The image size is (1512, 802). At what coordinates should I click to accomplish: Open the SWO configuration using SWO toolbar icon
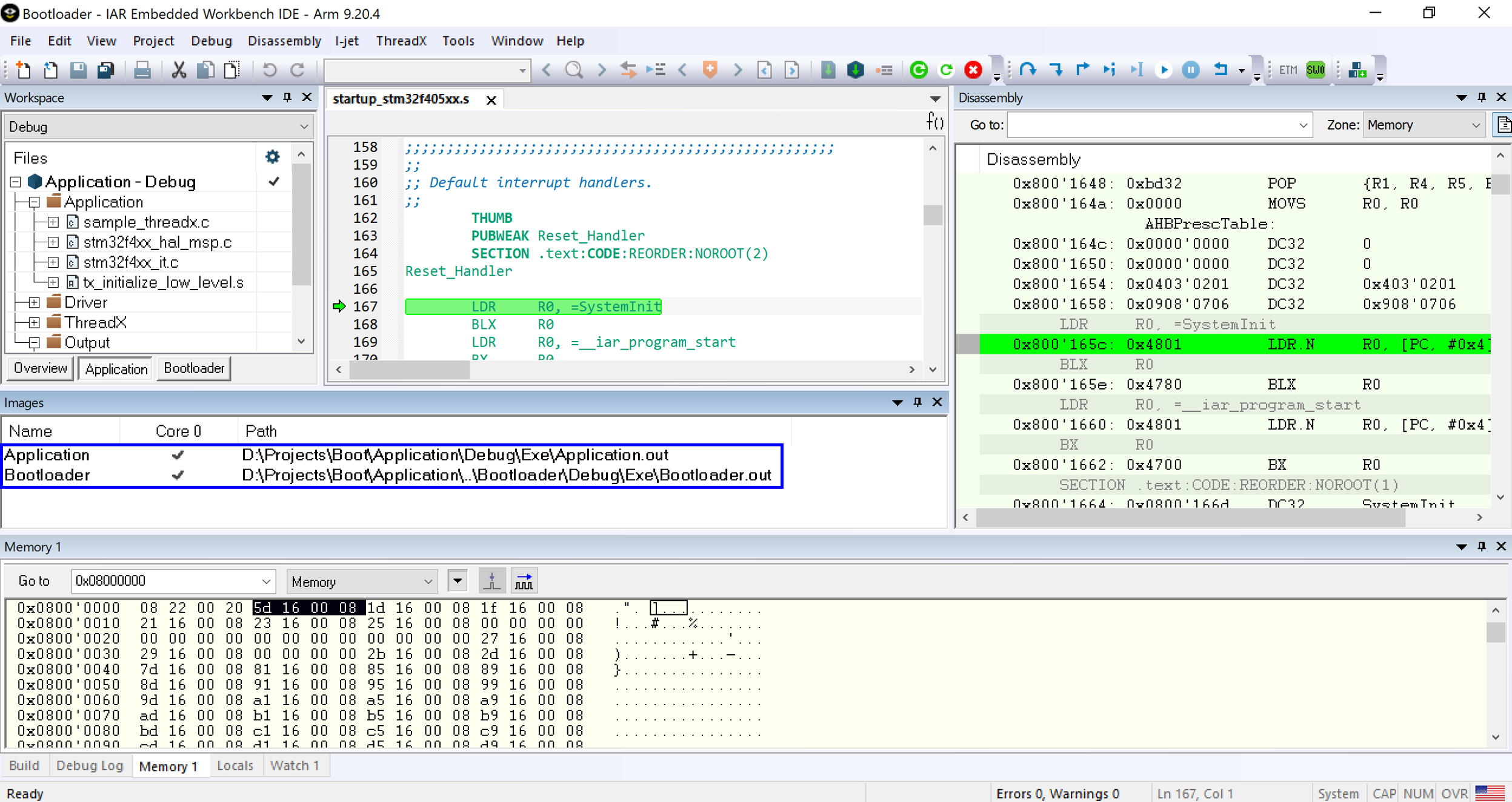point(1315,69)
